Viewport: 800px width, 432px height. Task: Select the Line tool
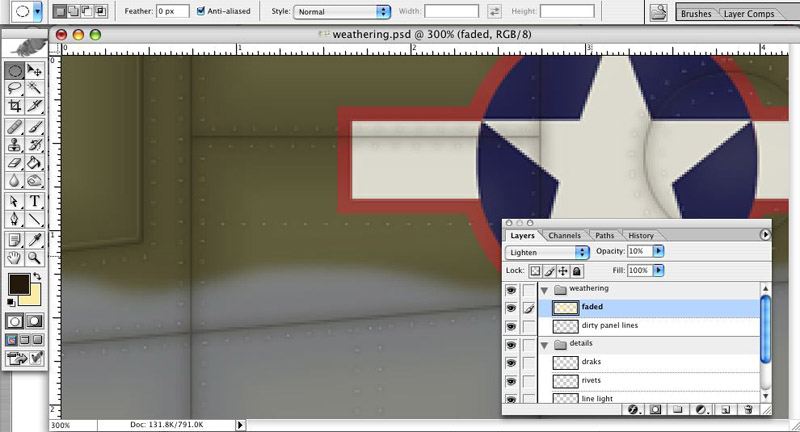click(34, 219)
